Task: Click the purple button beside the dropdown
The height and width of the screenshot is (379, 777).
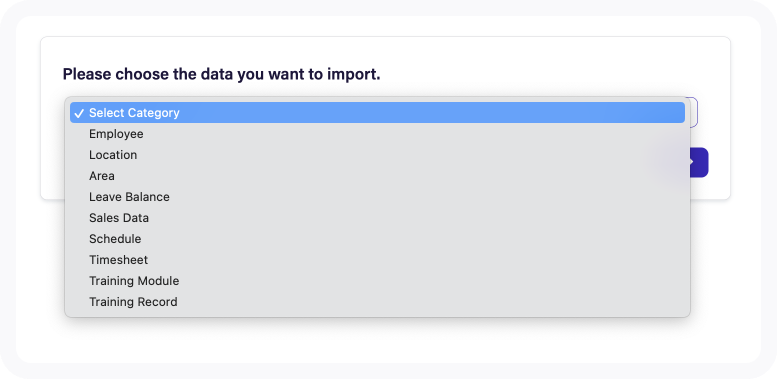Action: pyautogui.click(x=699, y=162)
